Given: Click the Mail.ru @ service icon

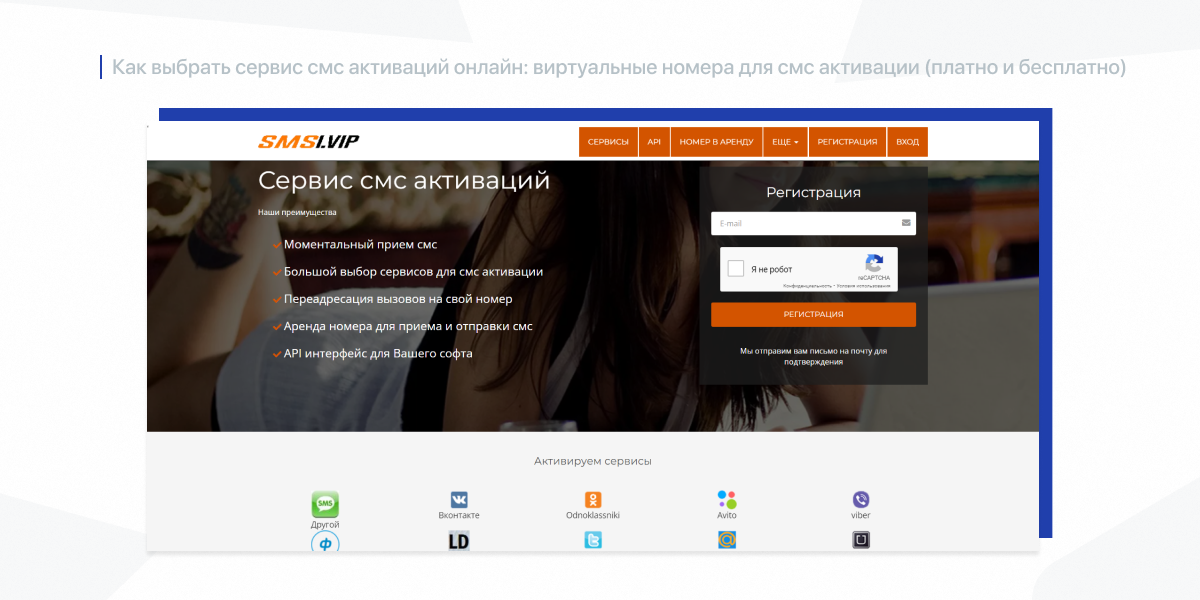Looking at the screenshot, I should point(727,540).
